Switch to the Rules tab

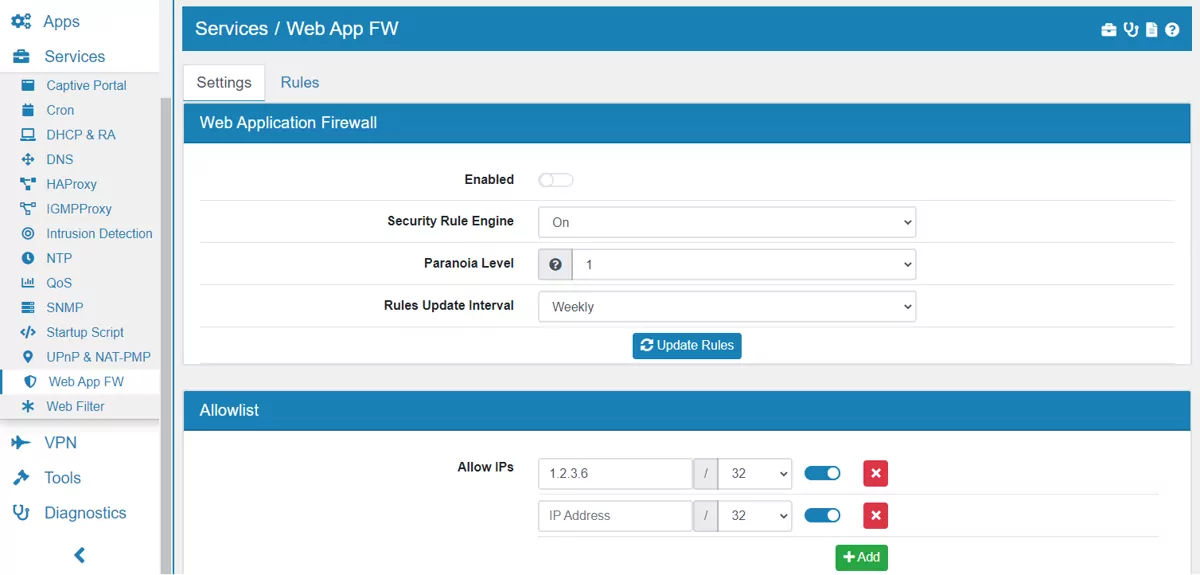click(x=300, y=83)
